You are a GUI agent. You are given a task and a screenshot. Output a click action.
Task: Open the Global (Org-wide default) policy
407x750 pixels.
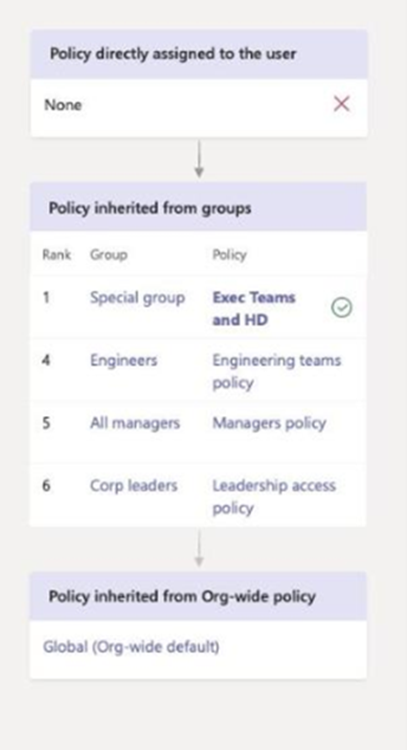pyautogui.click(x=131, y=647)
